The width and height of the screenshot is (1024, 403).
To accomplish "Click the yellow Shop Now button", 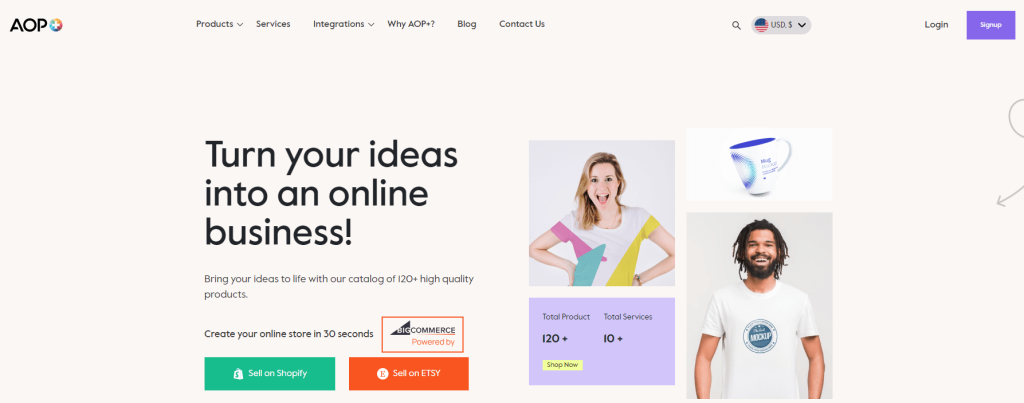I will tap(562, 365).
